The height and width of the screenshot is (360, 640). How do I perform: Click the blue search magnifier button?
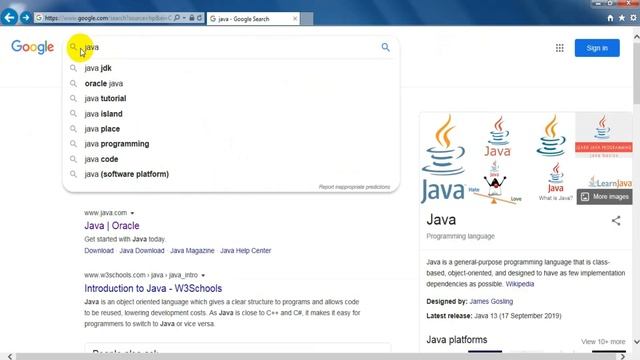[x=385, y=47]
